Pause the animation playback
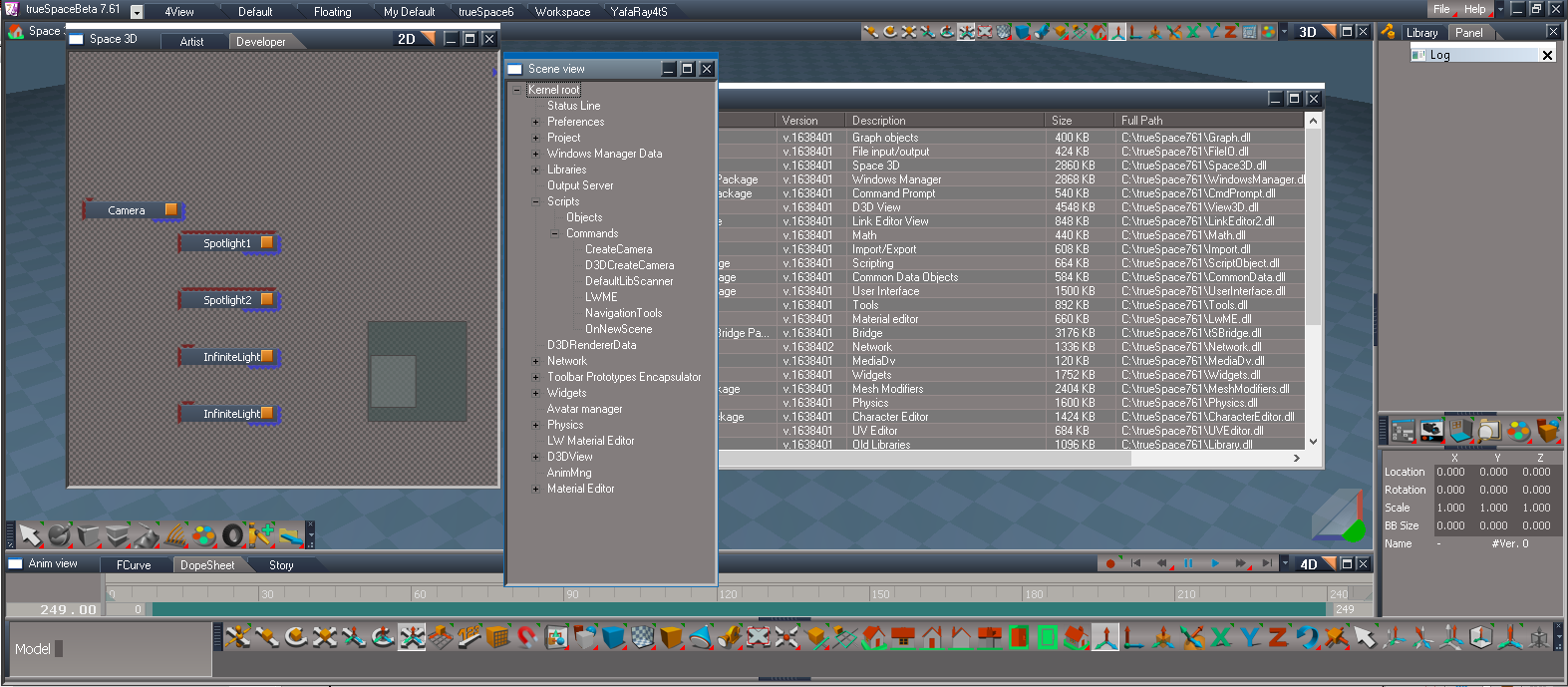Image resolution: width=1568 pixels, height=687 pixels. point(1188,563)
